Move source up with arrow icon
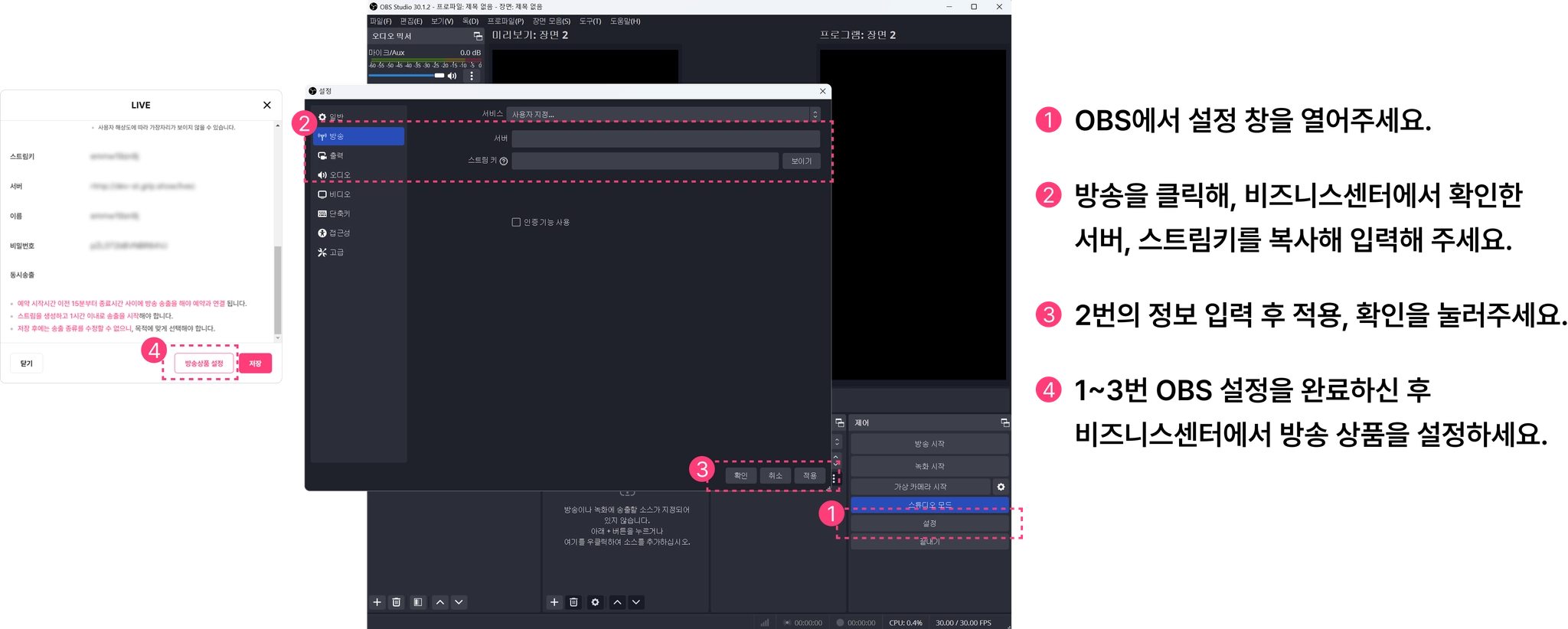This screenshot has height=629, width=1568. [617, 602]
